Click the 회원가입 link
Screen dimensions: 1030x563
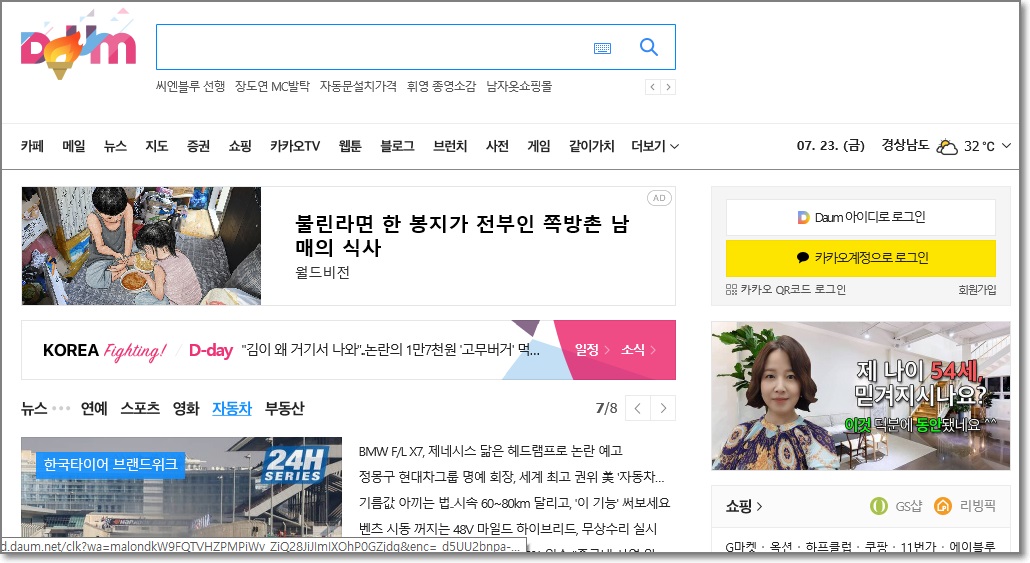(977, 290)
